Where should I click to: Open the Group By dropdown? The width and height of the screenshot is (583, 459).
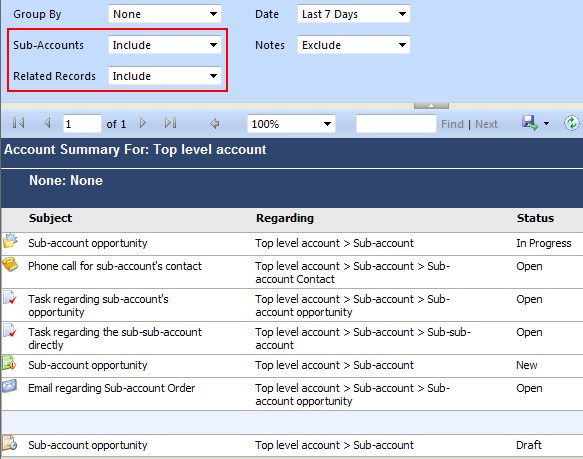[165, 14]
